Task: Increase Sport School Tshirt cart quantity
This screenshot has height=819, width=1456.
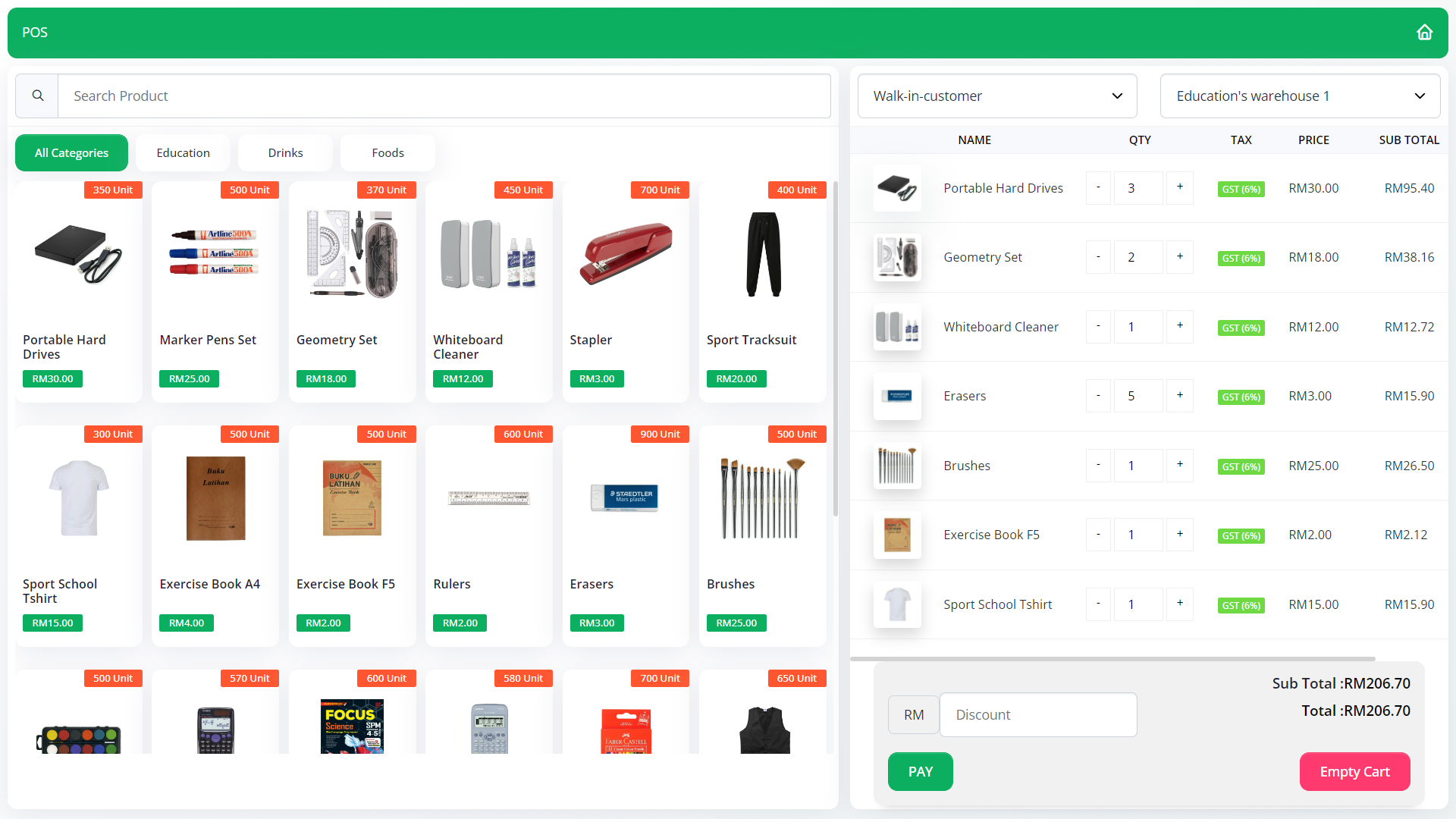Action: (x=1180, y=604)
